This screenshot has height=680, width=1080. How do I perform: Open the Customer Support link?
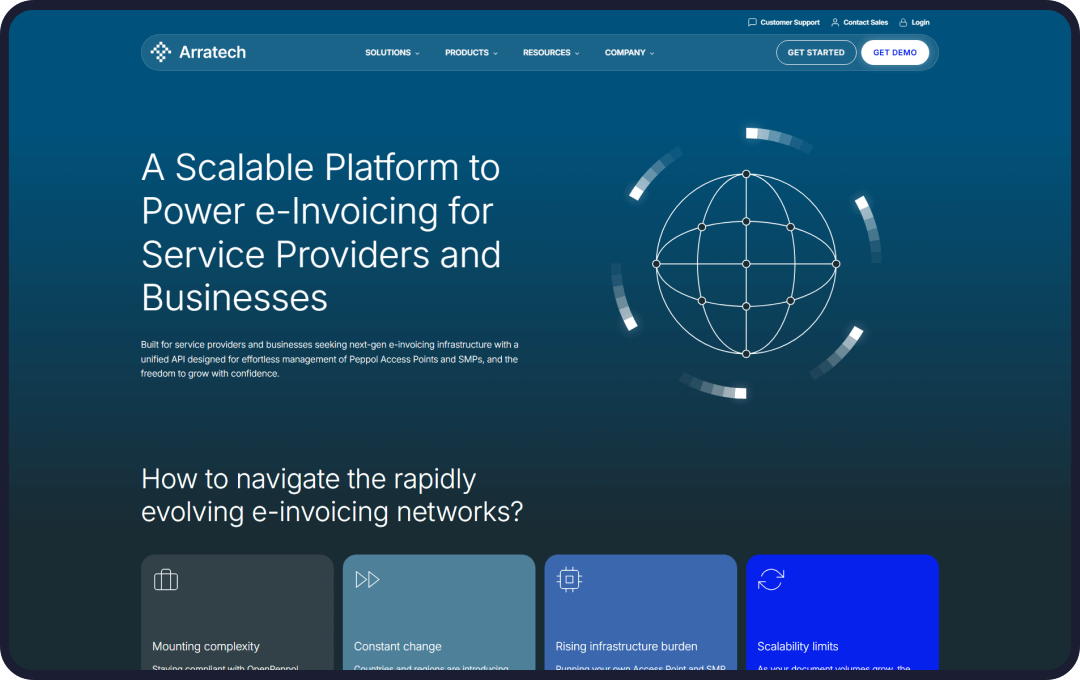tap(790, 22)
